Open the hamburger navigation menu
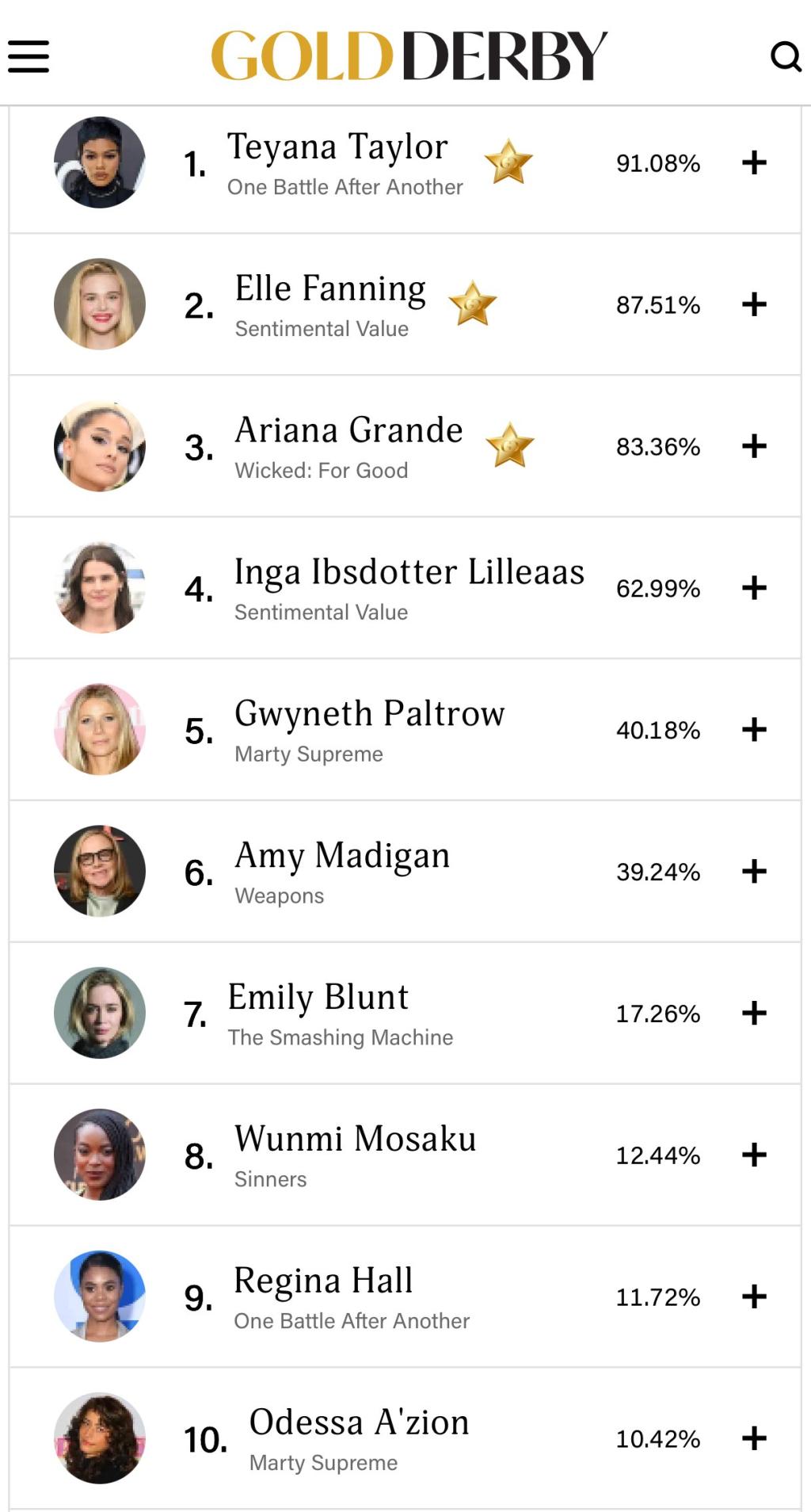Screen dimensions: 811x1512 (x=29, y=57)
